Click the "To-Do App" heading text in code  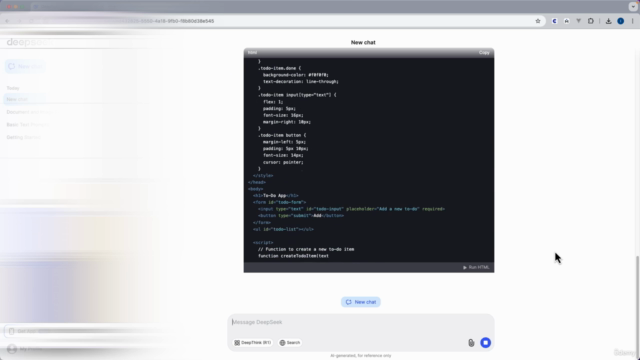[274, 196]
